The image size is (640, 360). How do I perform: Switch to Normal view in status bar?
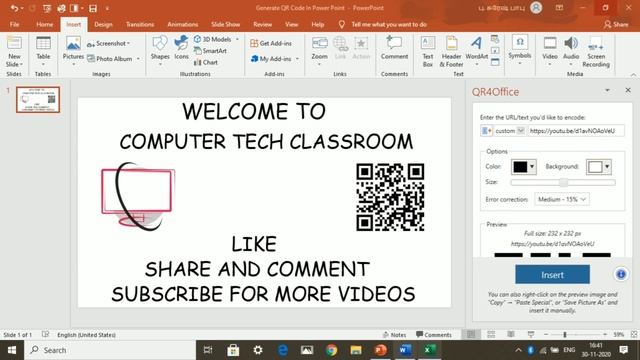(471, 335)
